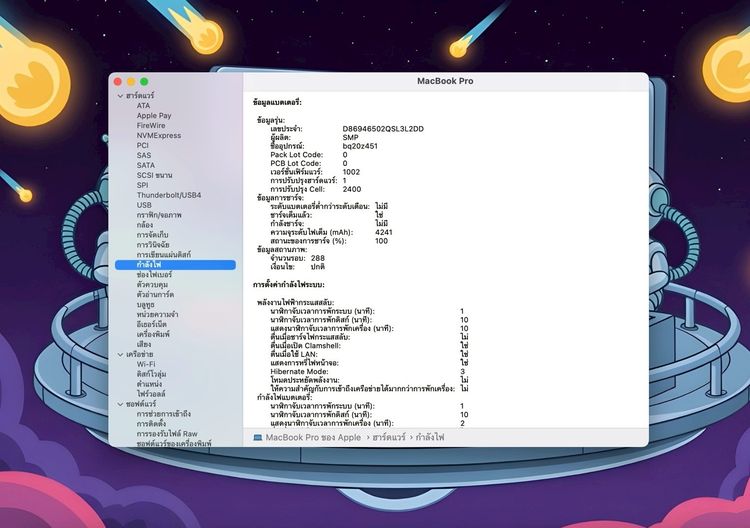
Task: Open บลูทูธ (Bluetooth) in the sidebar
Action: 145,305
